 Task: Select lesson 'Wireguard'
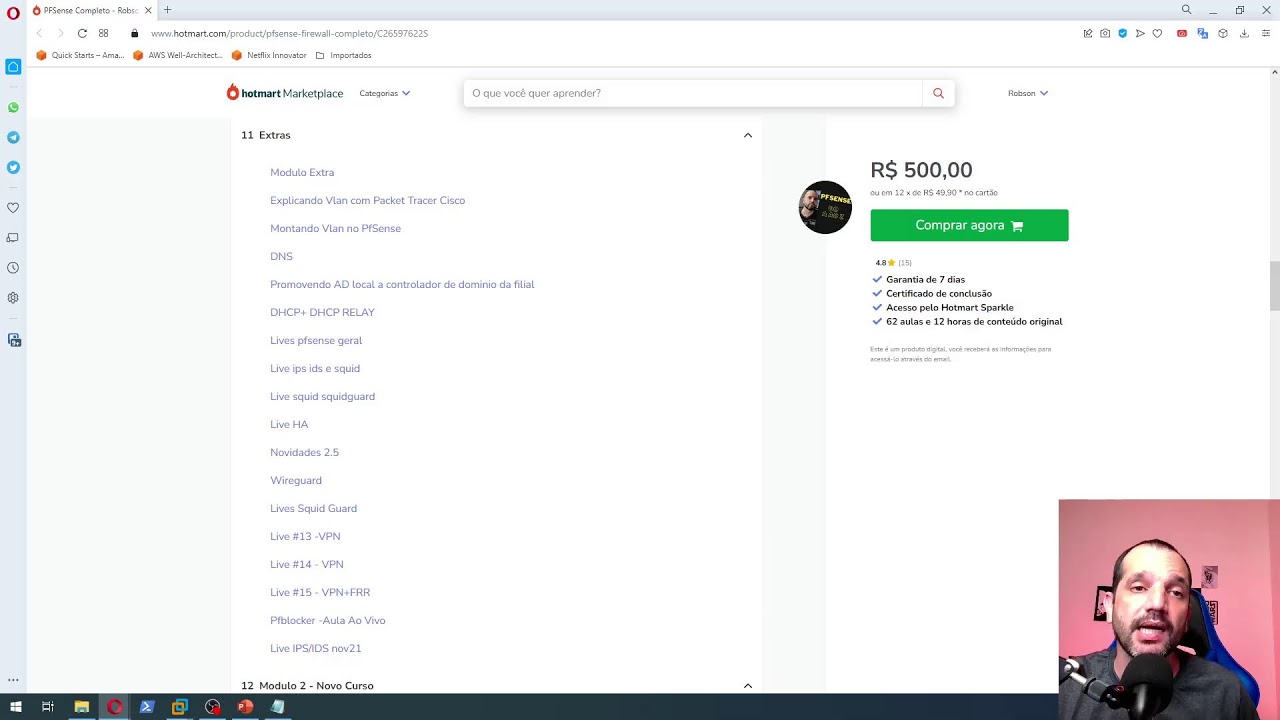295,480
